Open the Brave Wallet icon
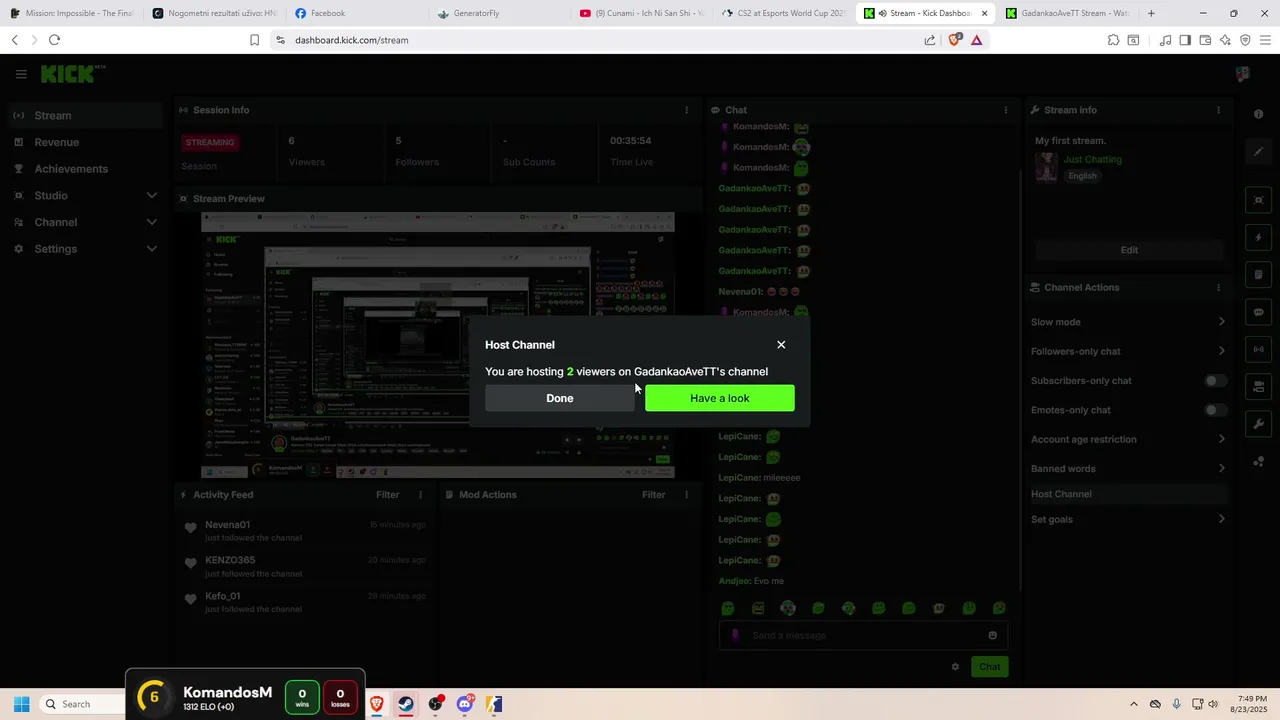 [x=1205, y=40]
